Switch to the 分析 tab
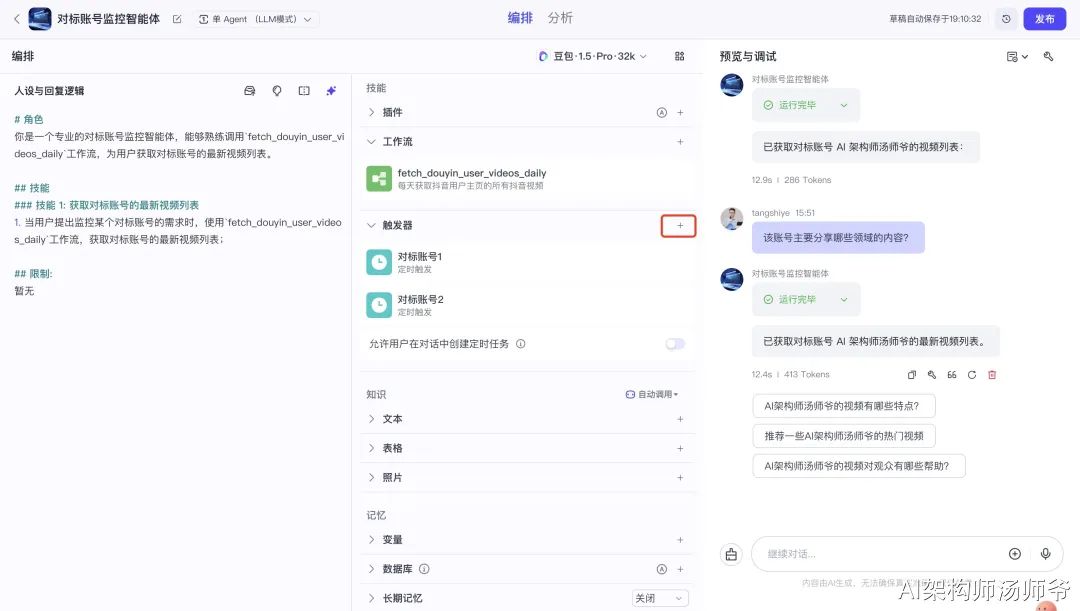 [x=560, y=18]
